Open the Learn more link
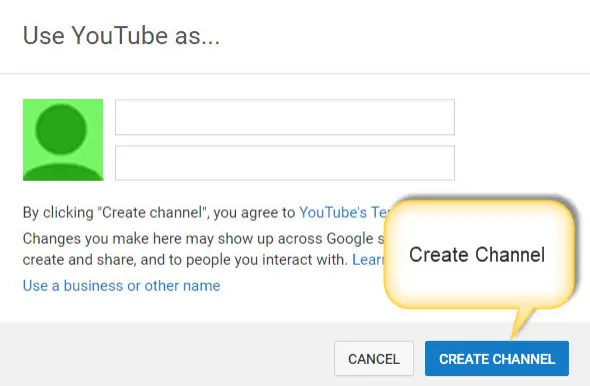 tap(368, 260)
